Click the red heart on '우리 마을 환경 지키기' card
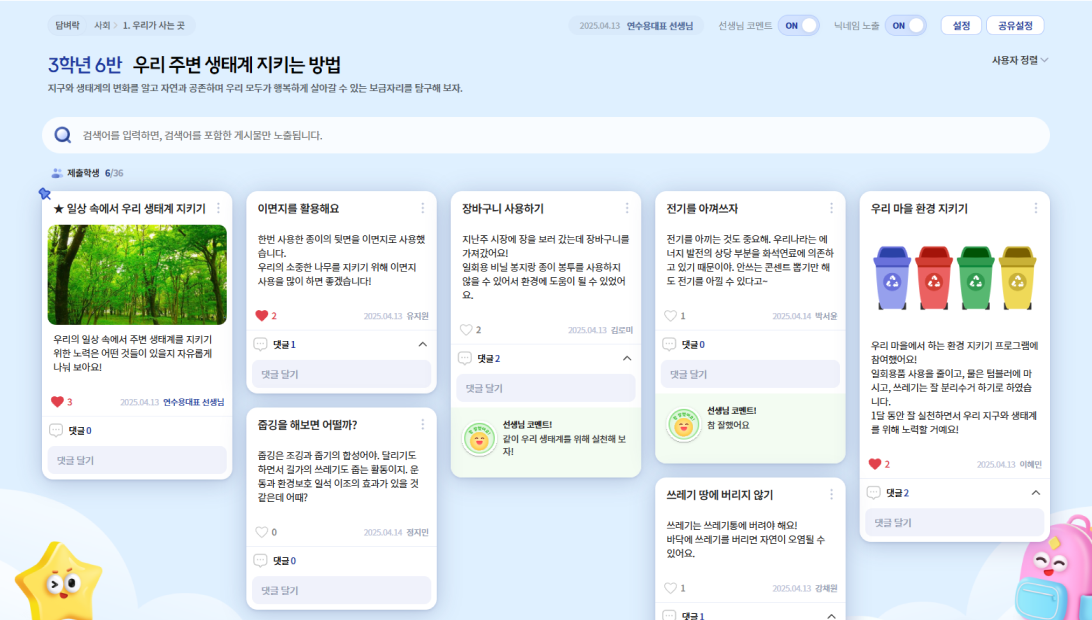The width and height of the screenshot is (1092, 620). (x=875, y=464)
